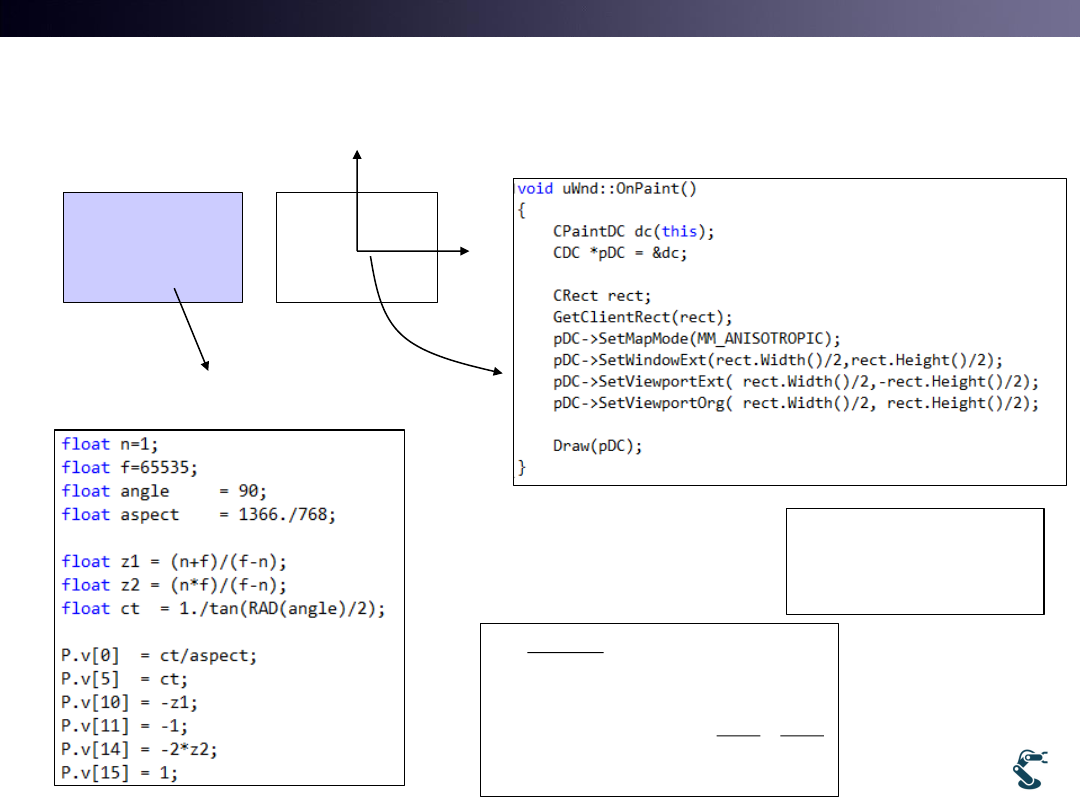Viewport: 1080px width, 810px height.
Task: Click the robot arm logo icon
Action: click(1029, 768)
